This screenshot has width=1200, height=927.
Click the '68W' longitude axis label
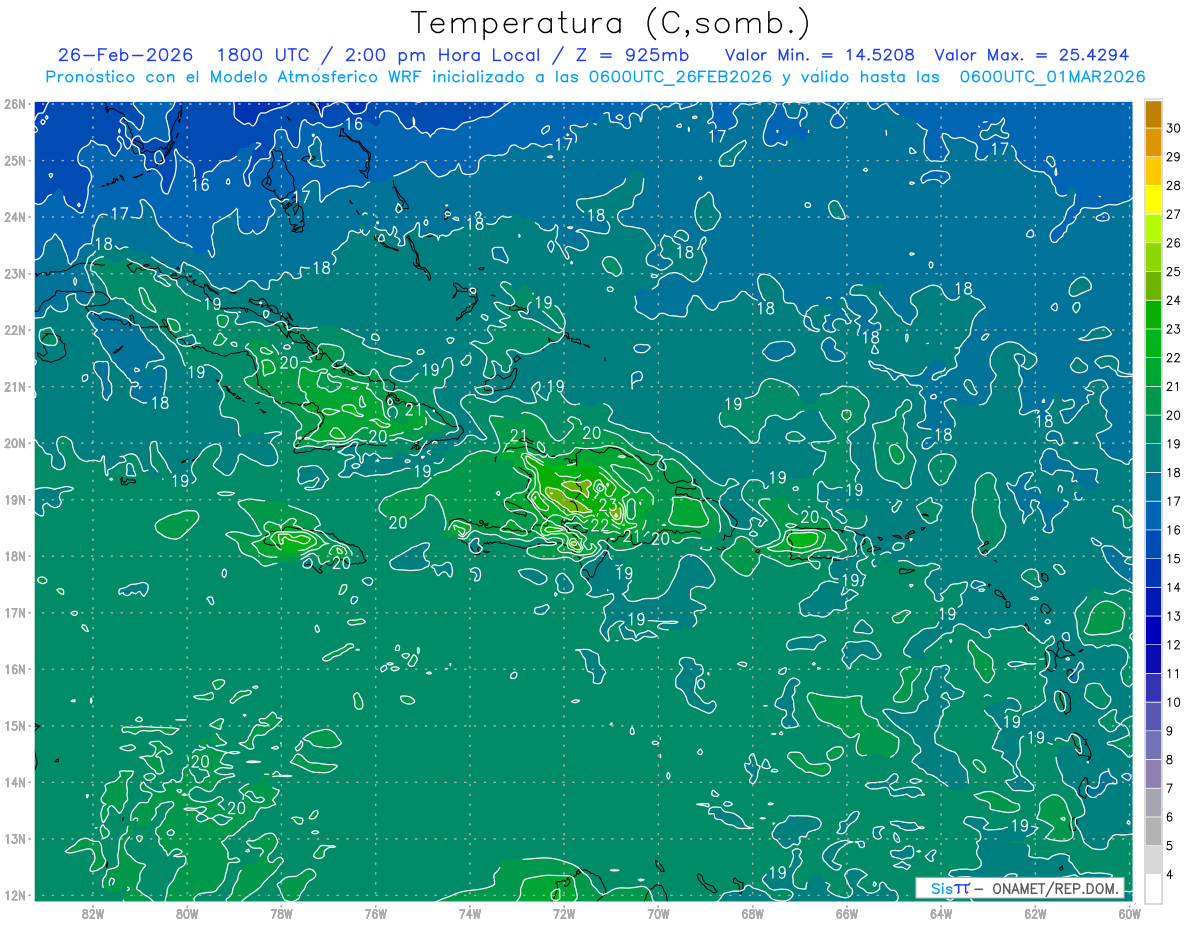pos(753,913)
